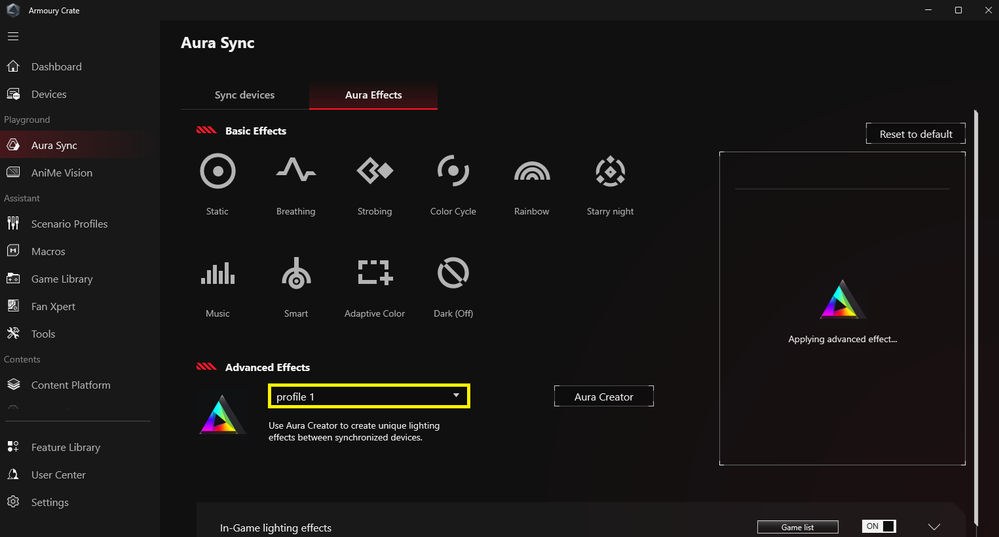Open Feature Library menu label
Viewport: 999px width, 537px height.
66,447
